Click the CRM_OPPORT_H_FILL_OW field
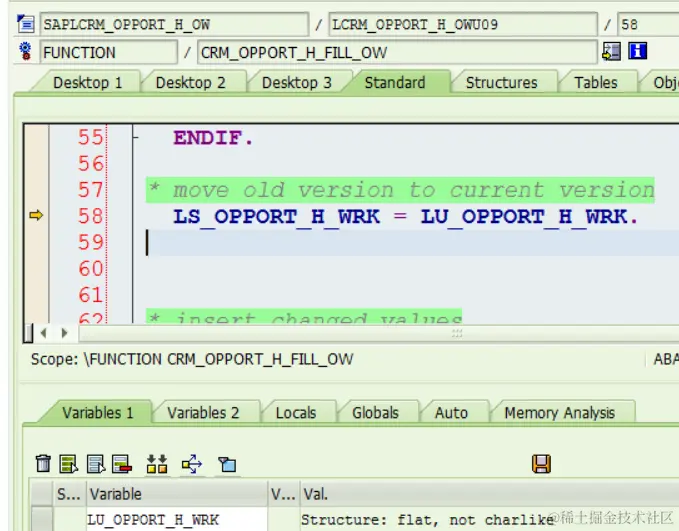The image size is (679, 531). (397, 52)
